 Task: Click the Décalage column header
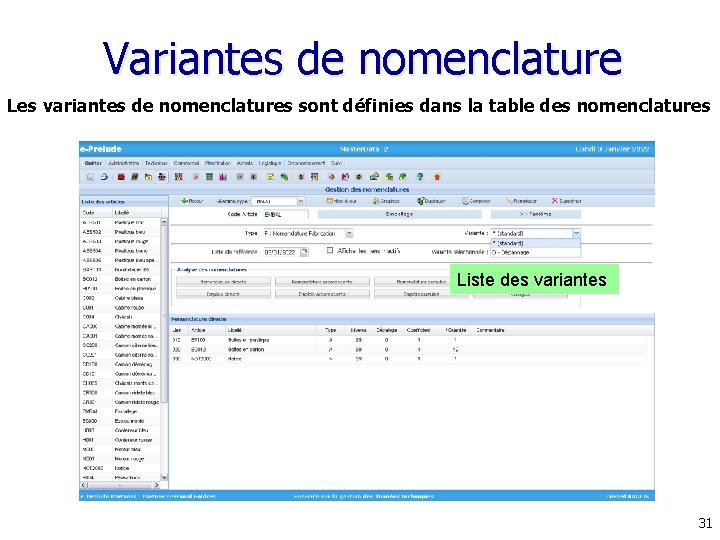click(x=387, y=330)
